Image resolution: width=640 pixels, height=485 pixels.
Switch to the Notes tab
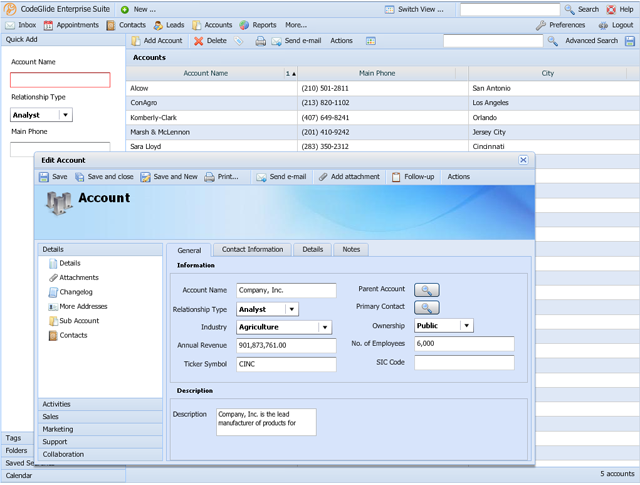pos(351,249)
